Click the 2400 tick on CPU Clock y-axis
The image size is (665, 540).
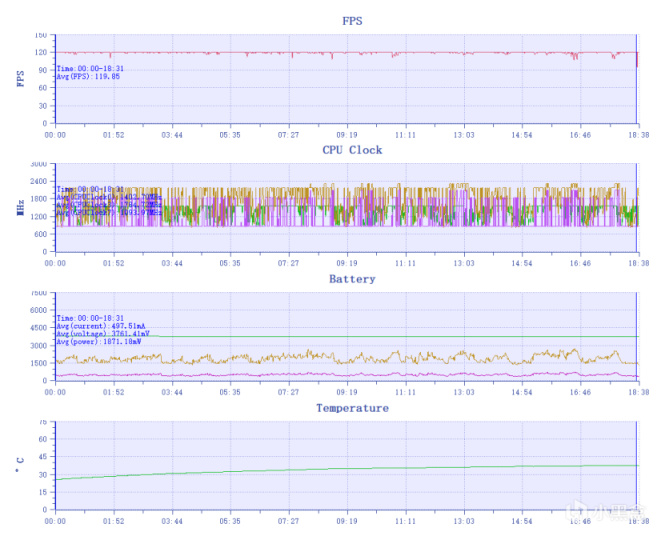click(39, 182)
